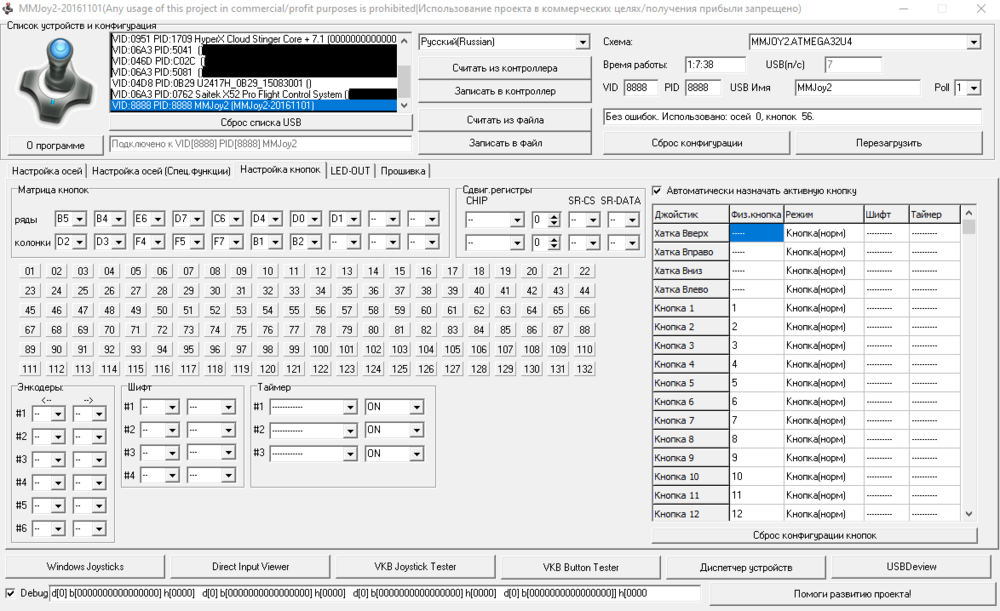Click the MMJoy2 title bar app icon
Screen dimensions: 1000x611
tap(9, 8)
